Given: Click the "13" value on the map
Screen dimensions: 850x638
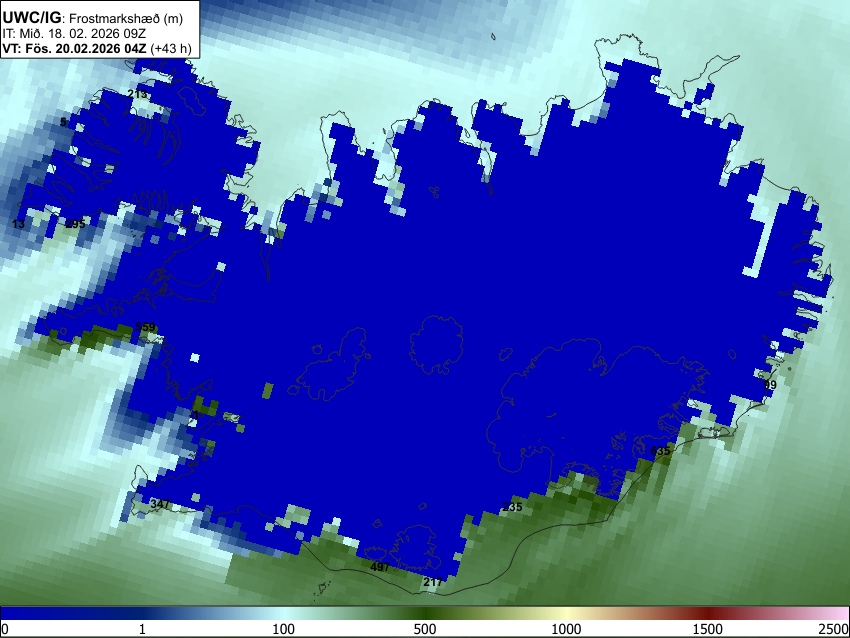Looking at the screenshot, I should [18, 224].
